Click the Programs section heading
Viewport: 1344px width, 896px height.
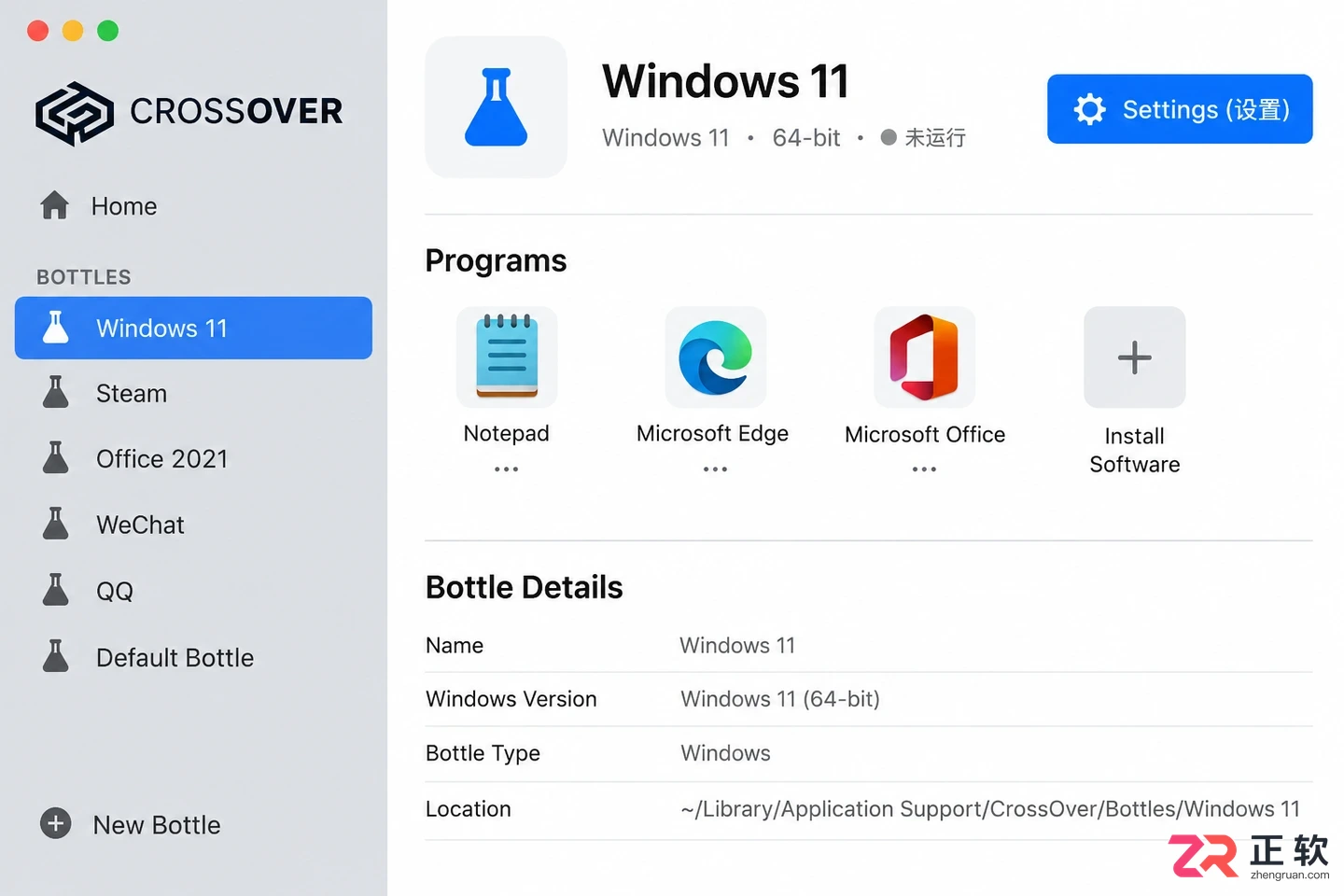tap(496, 260)
